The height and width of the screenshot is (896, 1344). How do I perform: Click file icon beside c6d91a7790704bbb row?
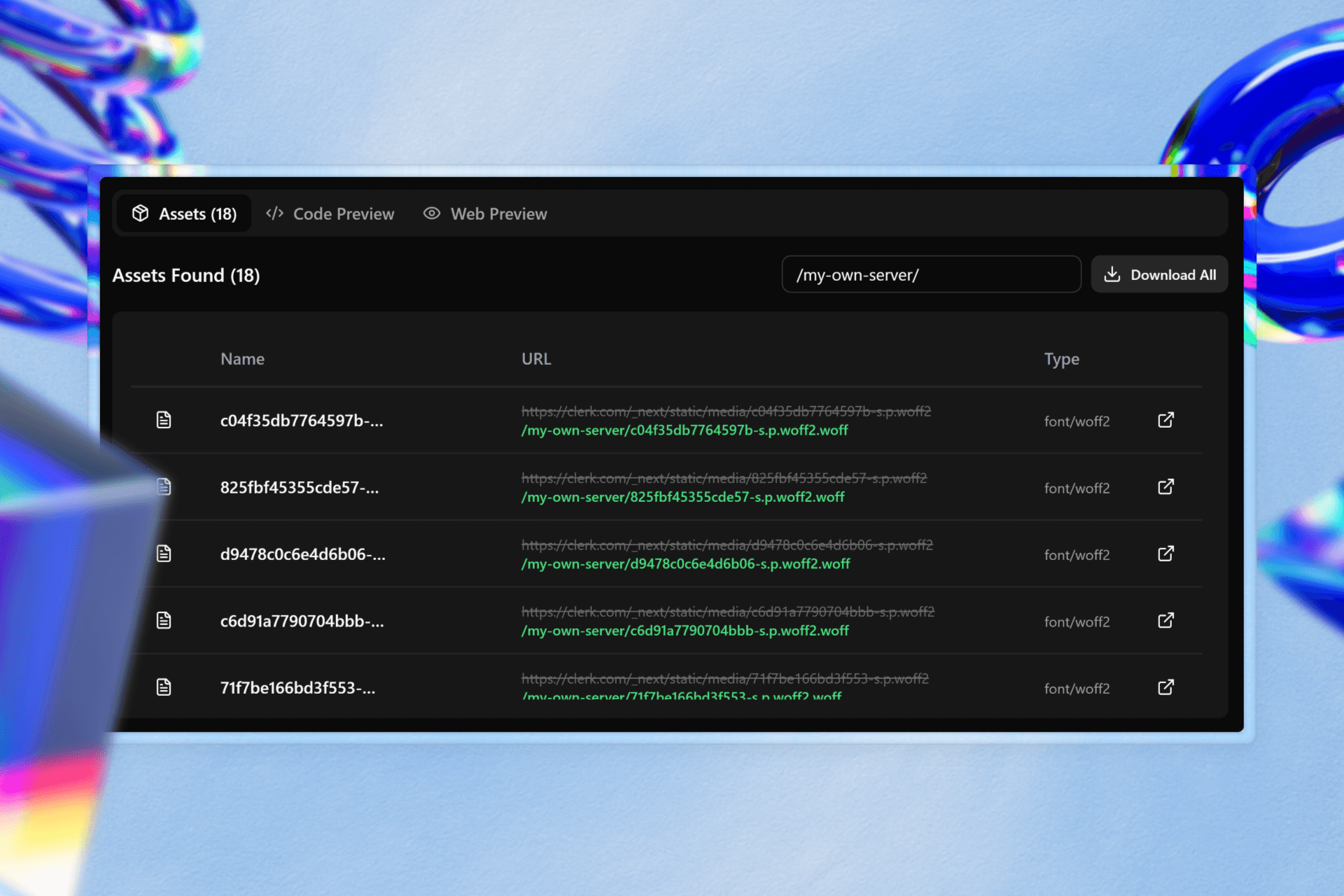click(164, 621)
